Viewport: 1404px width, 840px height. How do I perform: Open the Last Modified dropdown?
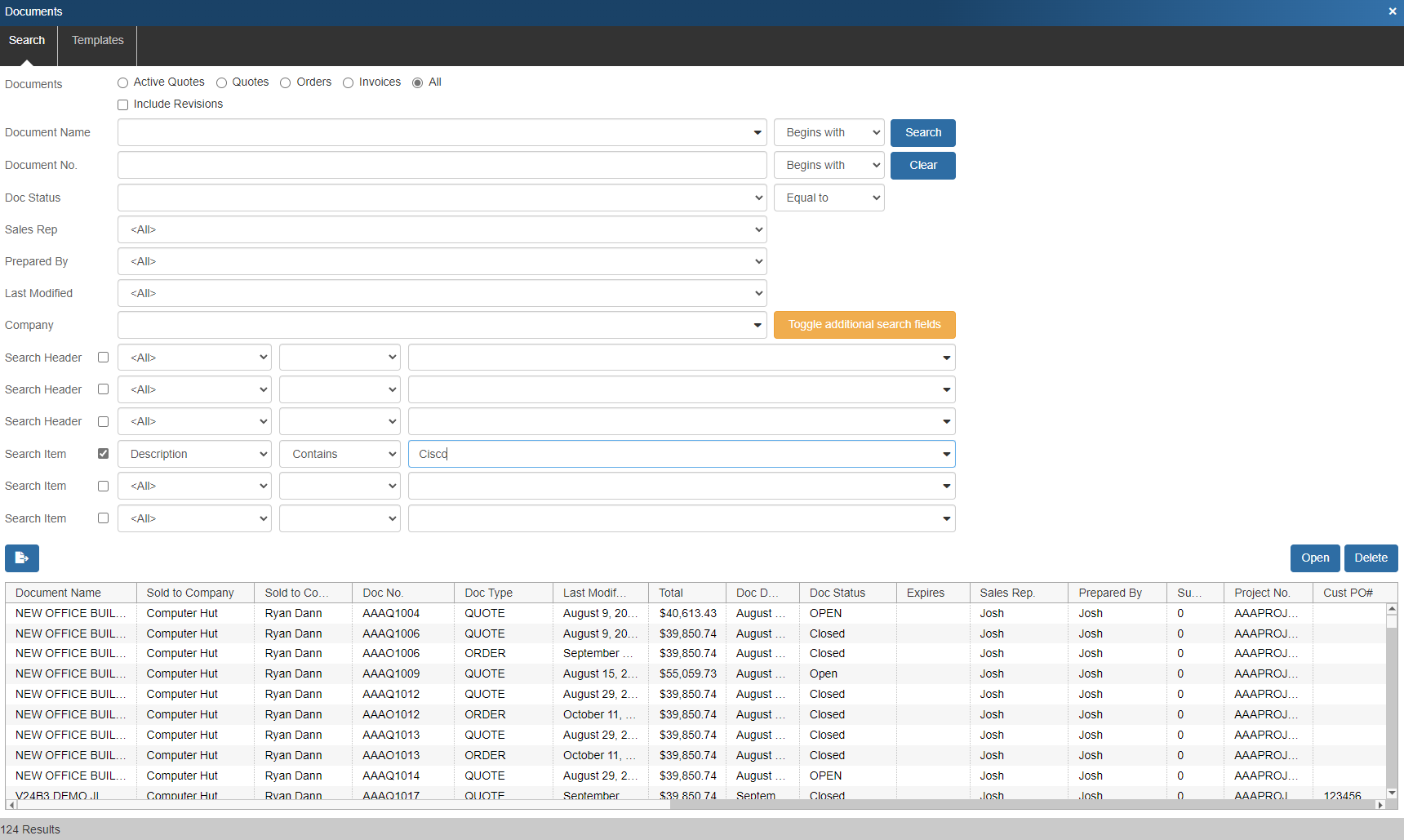[x=442, y=294]
